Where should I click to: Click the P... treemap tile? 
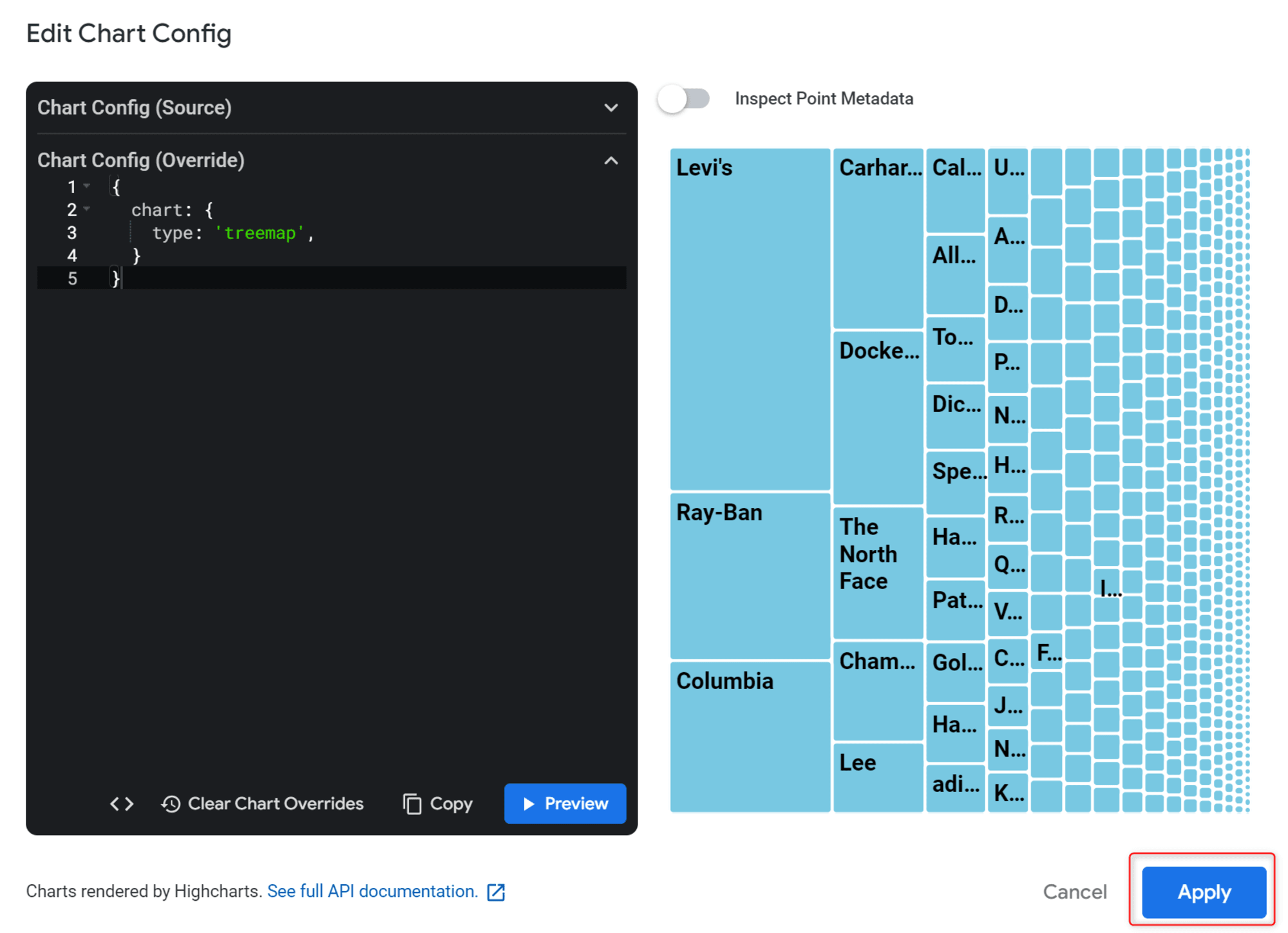pos(1008,368)
